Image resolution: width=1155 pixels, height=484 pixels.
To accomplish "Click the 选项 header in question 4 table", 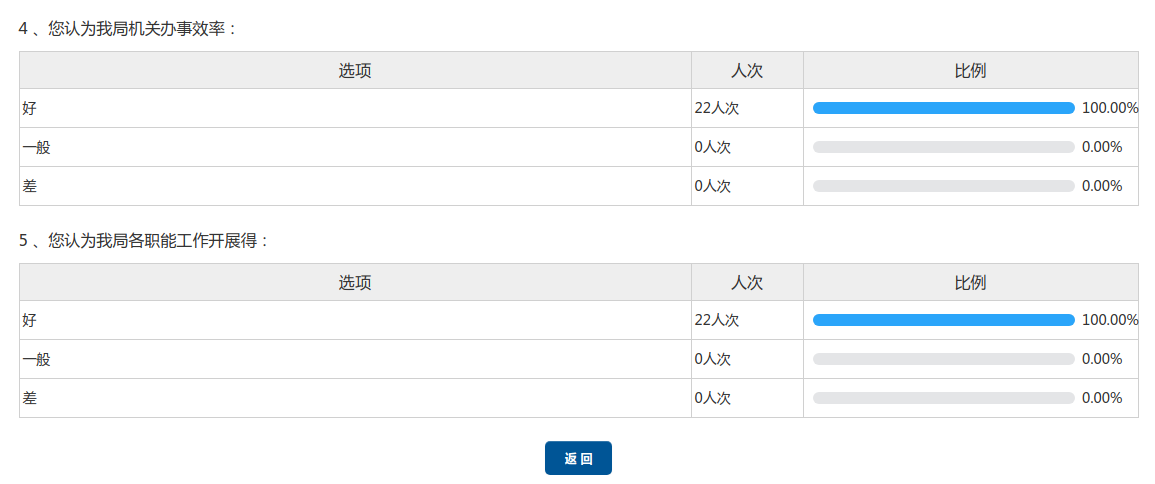I will [x=355, y=71].
